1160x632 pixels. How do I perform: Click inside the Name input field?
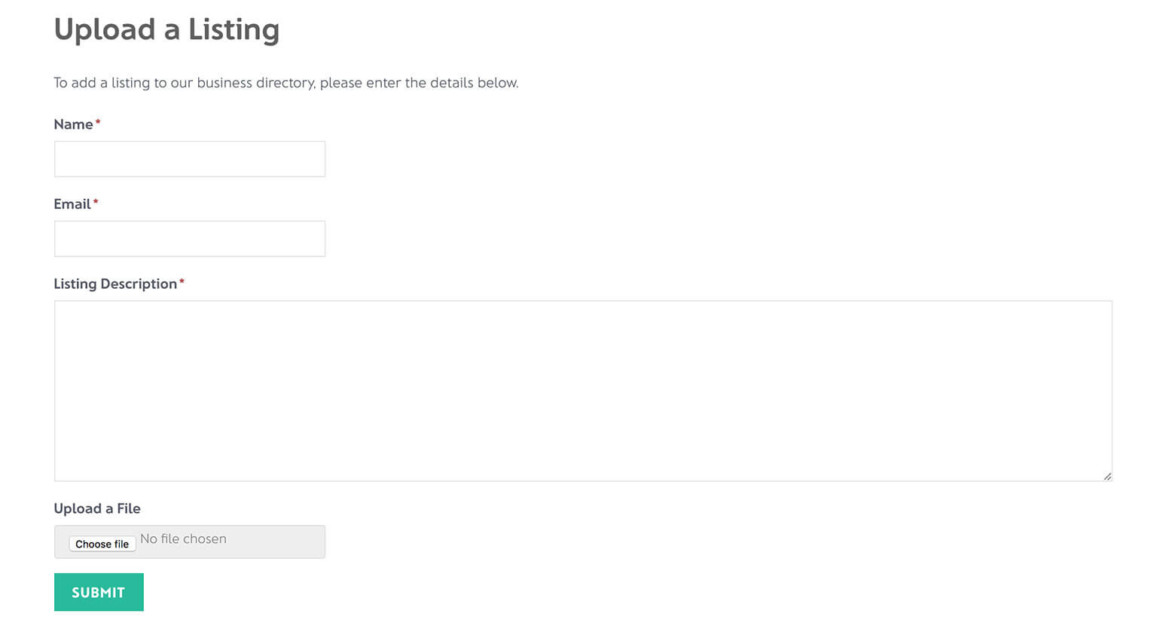(189, 158)
